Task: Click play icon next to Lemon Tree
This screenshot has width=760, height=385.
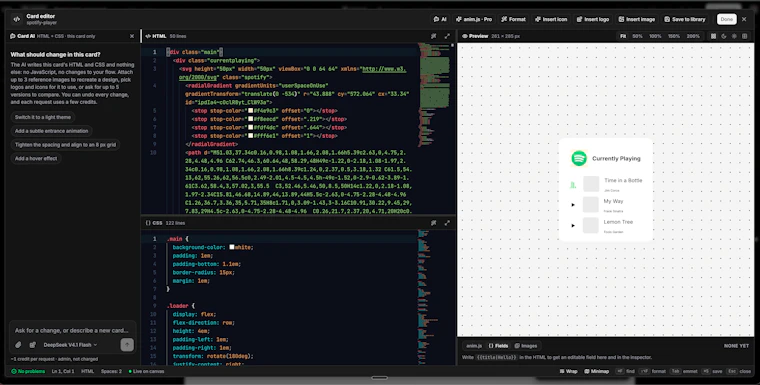Action: (573, 225)
